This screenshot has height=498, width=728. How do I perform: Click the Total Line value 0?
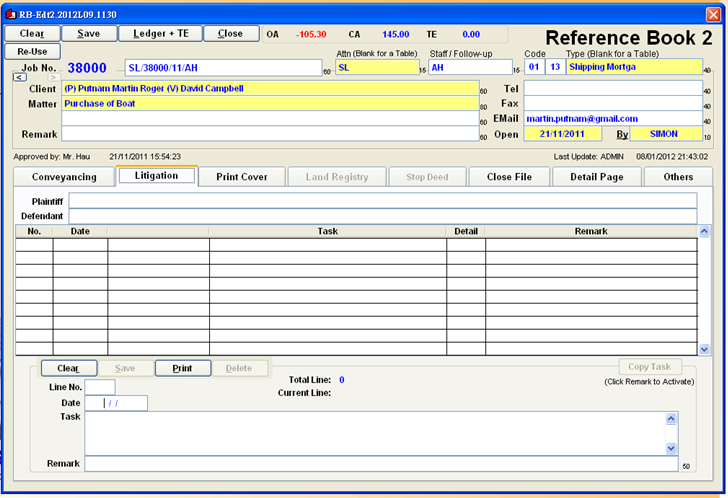(342, 380)
